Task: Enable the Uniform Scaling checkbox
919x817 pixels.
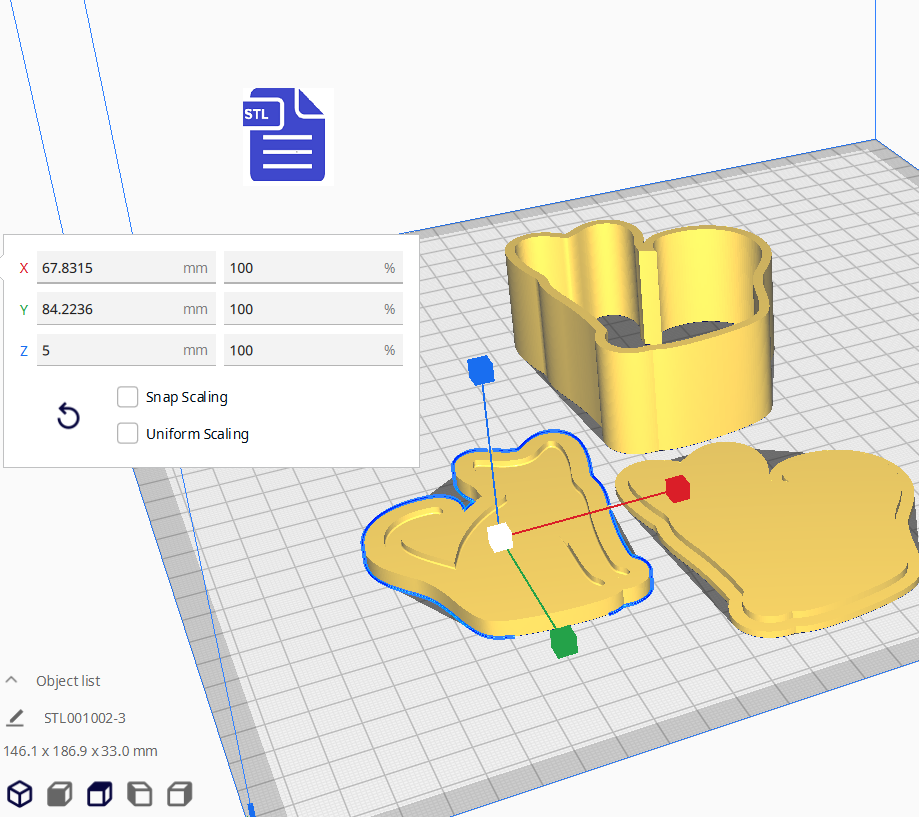Action: coord(128,433)
